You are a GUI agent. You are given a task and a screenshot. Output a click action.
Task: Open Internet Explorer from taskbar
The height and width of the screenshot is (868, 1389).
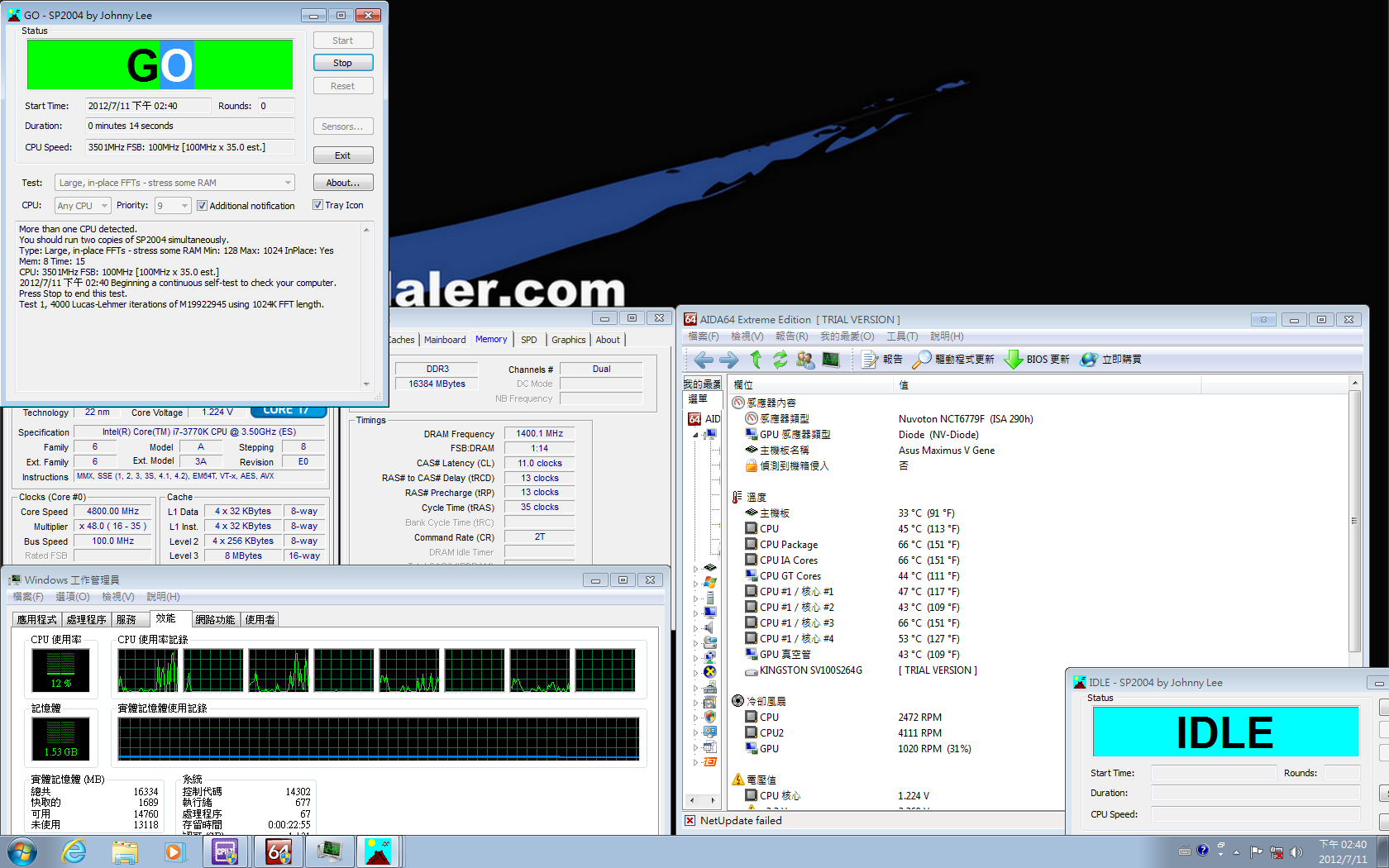coord(74,851)
